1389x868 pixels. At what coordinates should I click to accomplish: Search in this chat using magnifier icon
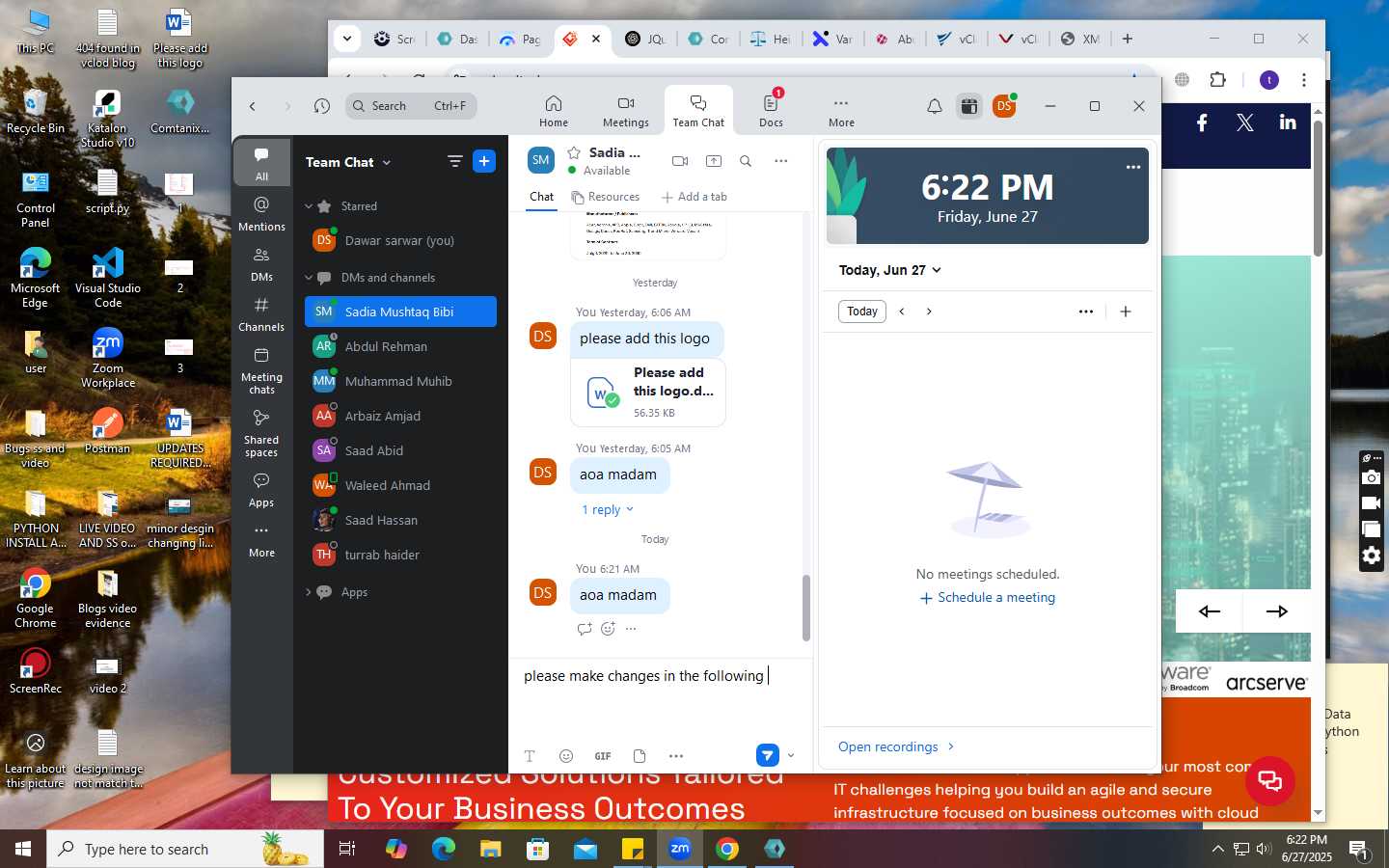pyautogui.click(x=746, y=161)
